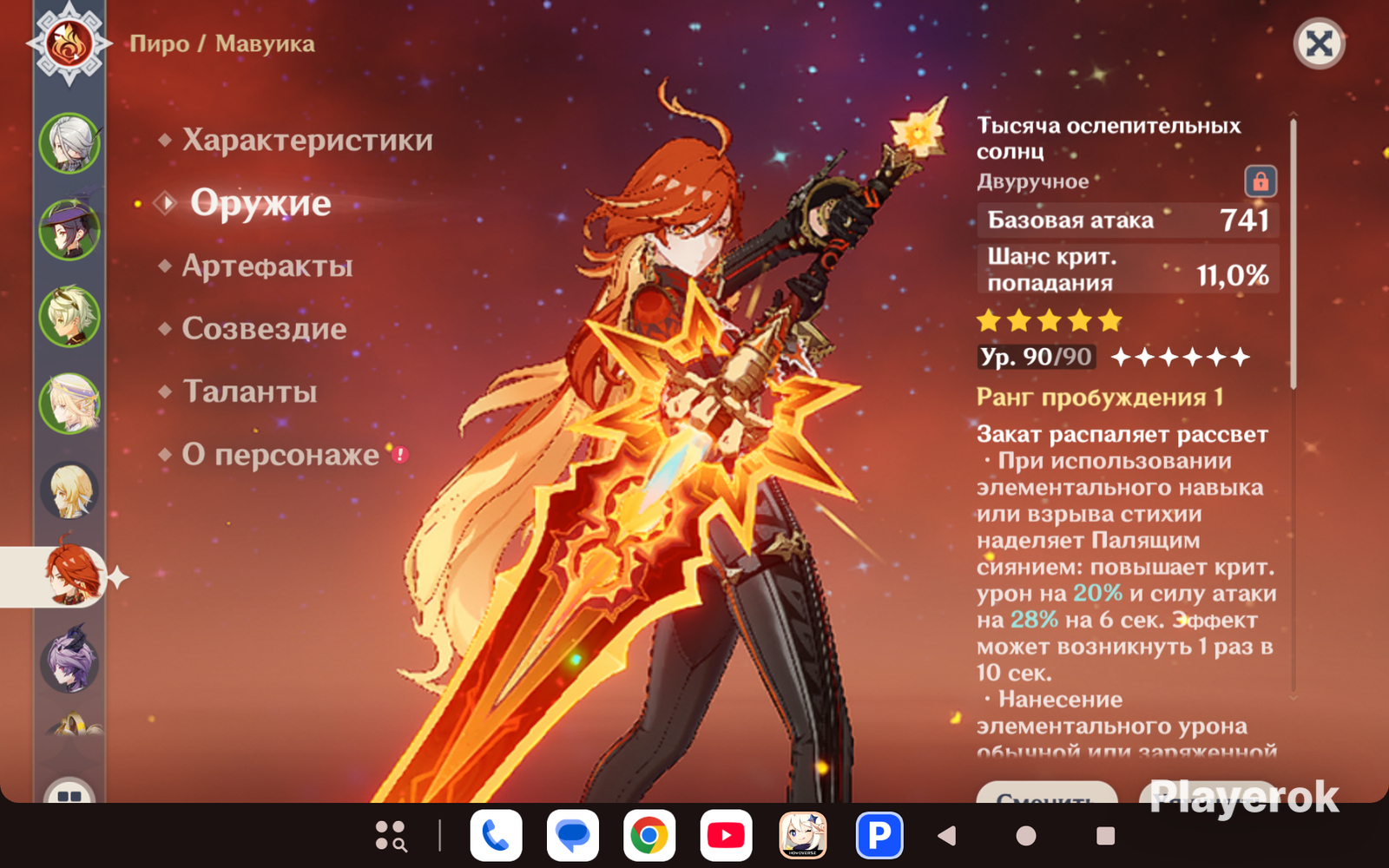Viewport: 1389px width, 868px height.
Task: Click the five gold rarity stars
Action: point(1049,321)
